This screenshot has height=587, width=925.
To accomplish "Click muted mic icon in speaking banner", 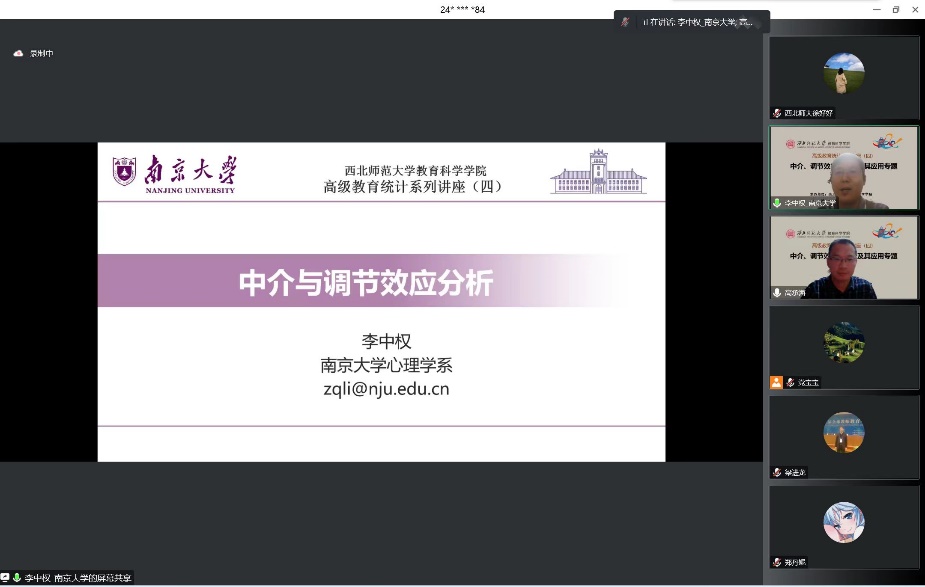I will tap(626, 21).
